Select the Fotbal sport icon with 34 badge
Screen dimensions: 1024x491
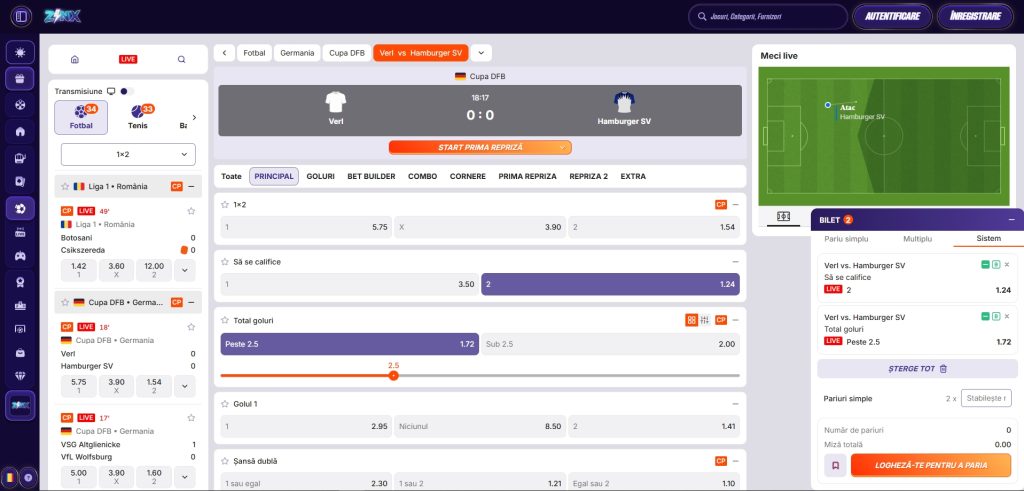[x=81, y=118]
